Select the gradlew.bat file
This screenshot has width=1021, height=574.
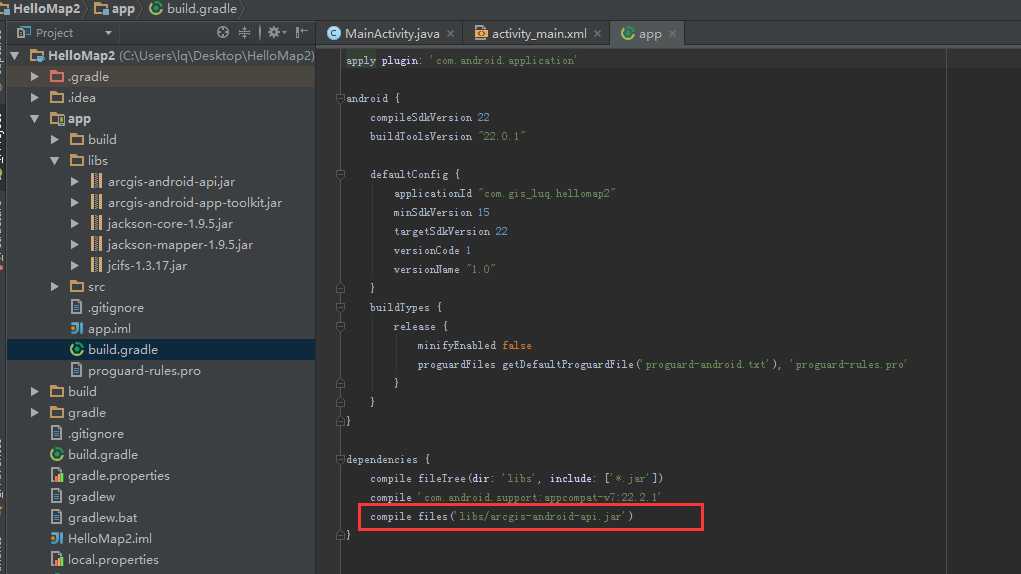[x=102, y=517]
